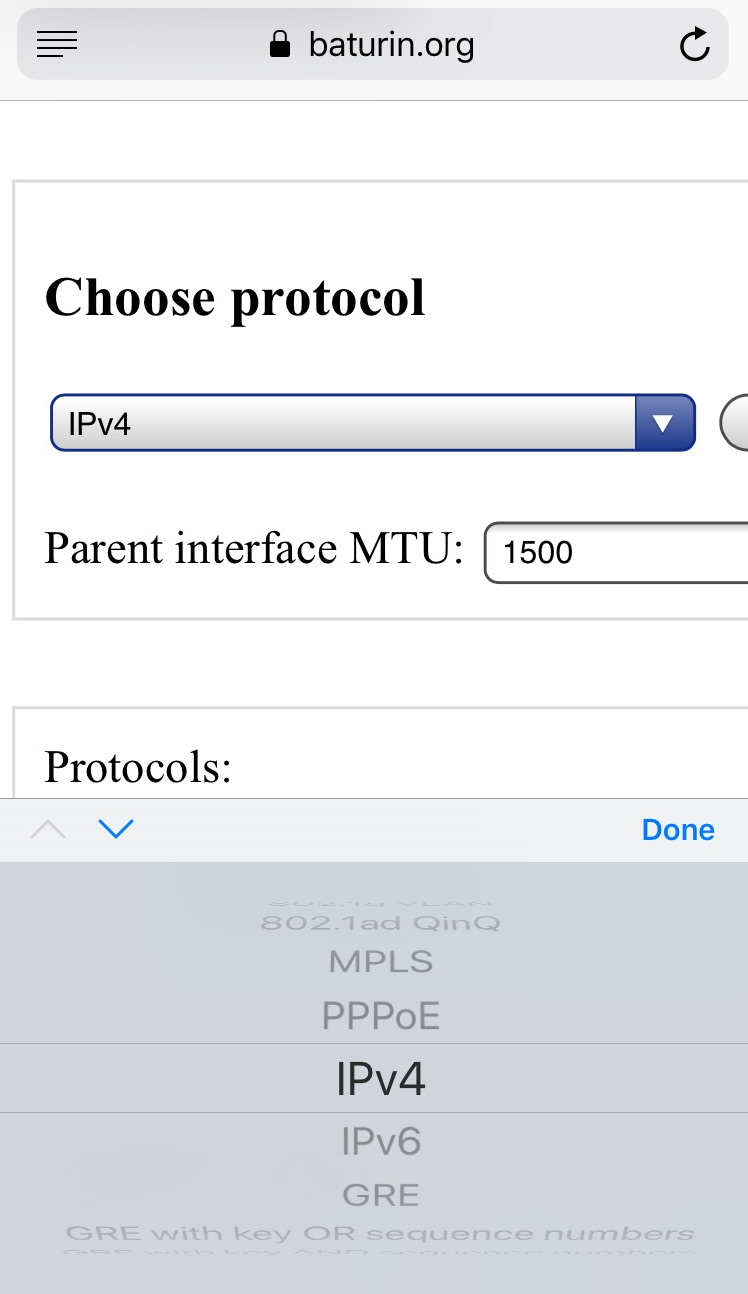Image resolution: width=748 pixels, height=1294 pixels.
Task: Open Safari reader view lines icon
Action: [57, 44]
